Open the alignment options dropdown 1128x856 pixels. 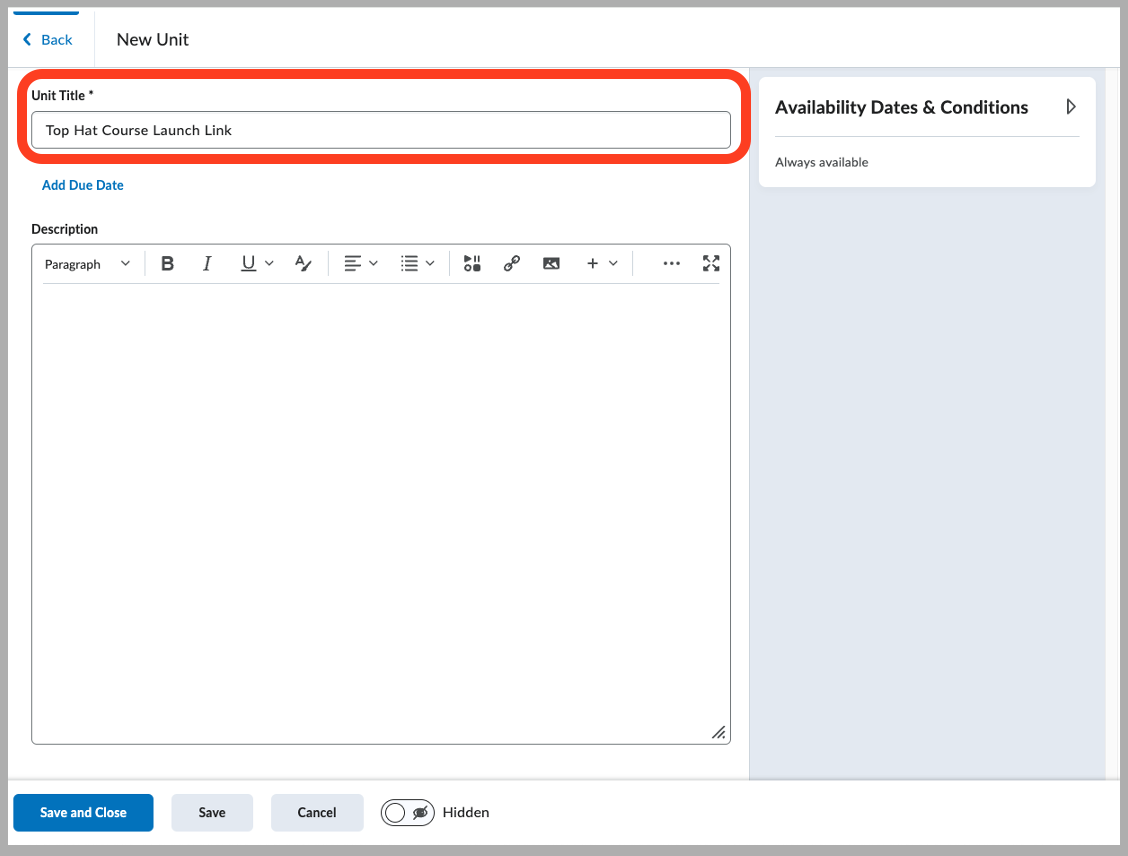click(360, 263)
